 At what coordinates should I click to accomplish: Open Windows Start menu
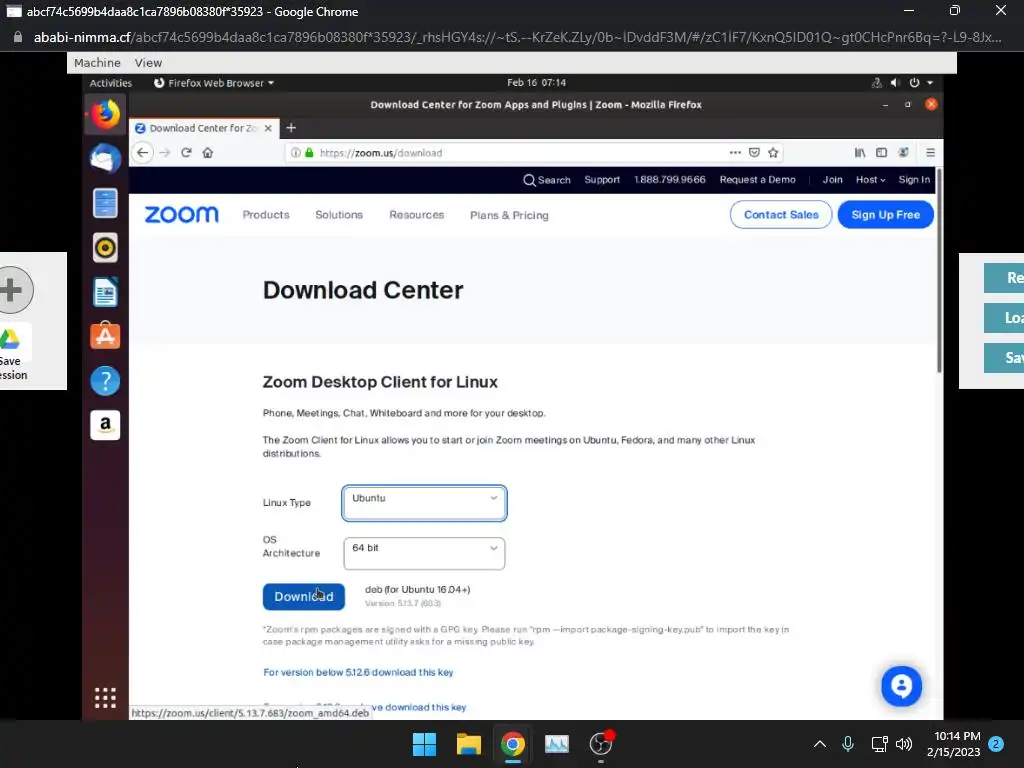(x=424, y=744)
